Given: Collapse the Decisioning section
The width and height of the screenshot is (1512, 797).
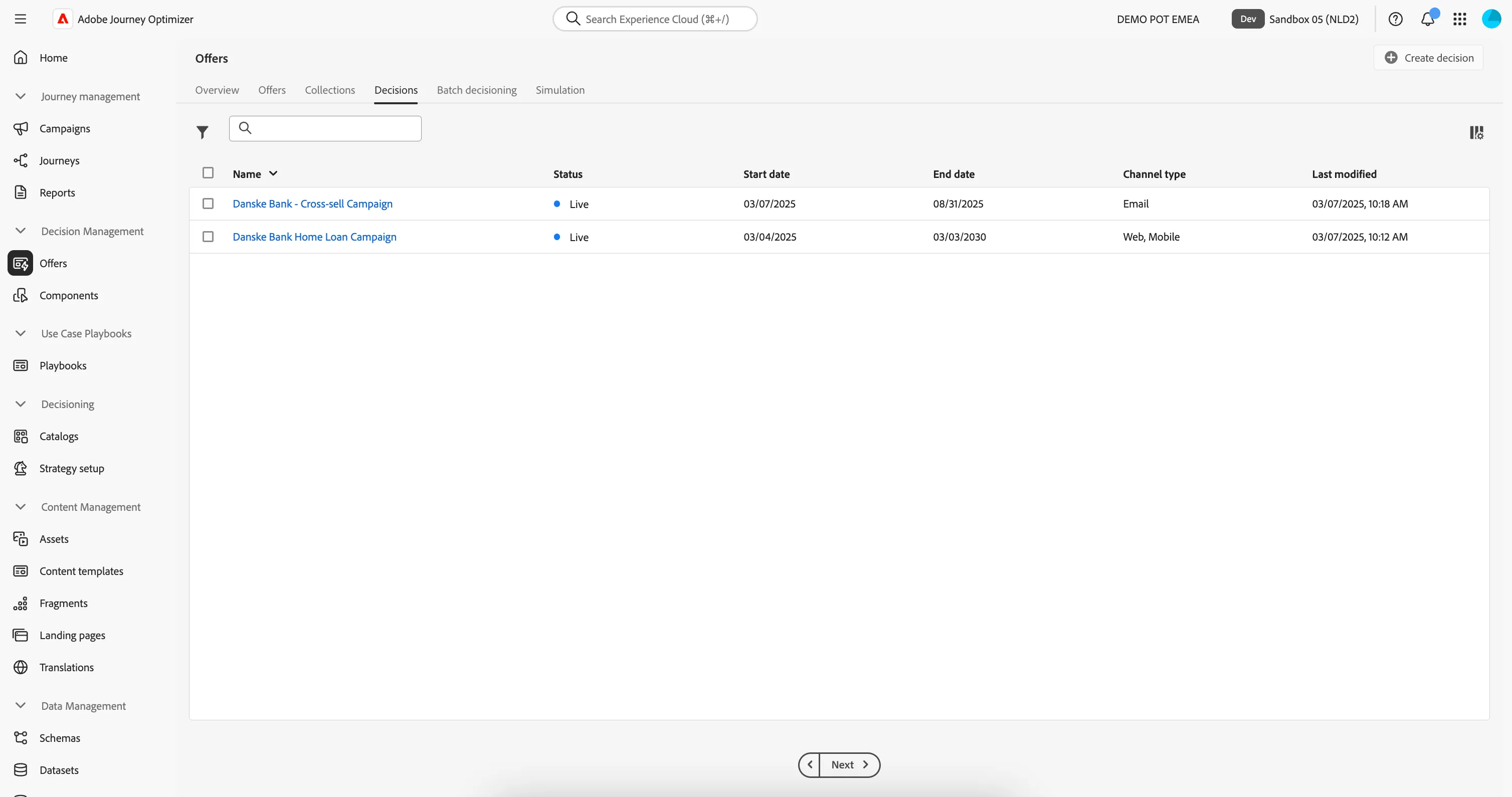Looking at the screenshot, I should 21,404.
